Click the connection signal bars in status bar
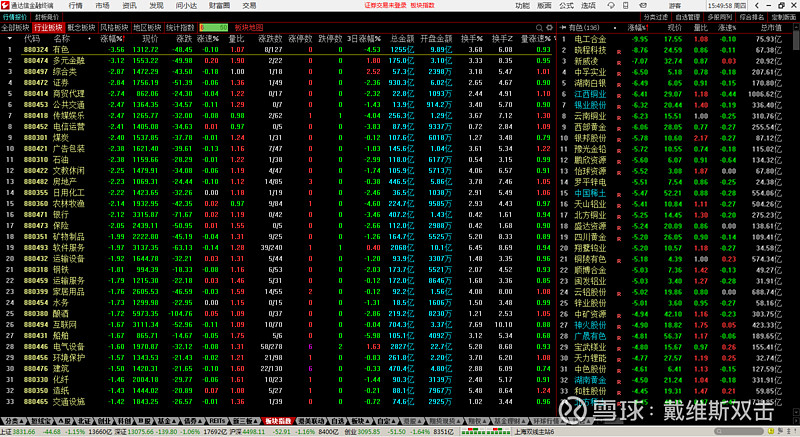Screen dimensions: 800x437 pos(486,432)
